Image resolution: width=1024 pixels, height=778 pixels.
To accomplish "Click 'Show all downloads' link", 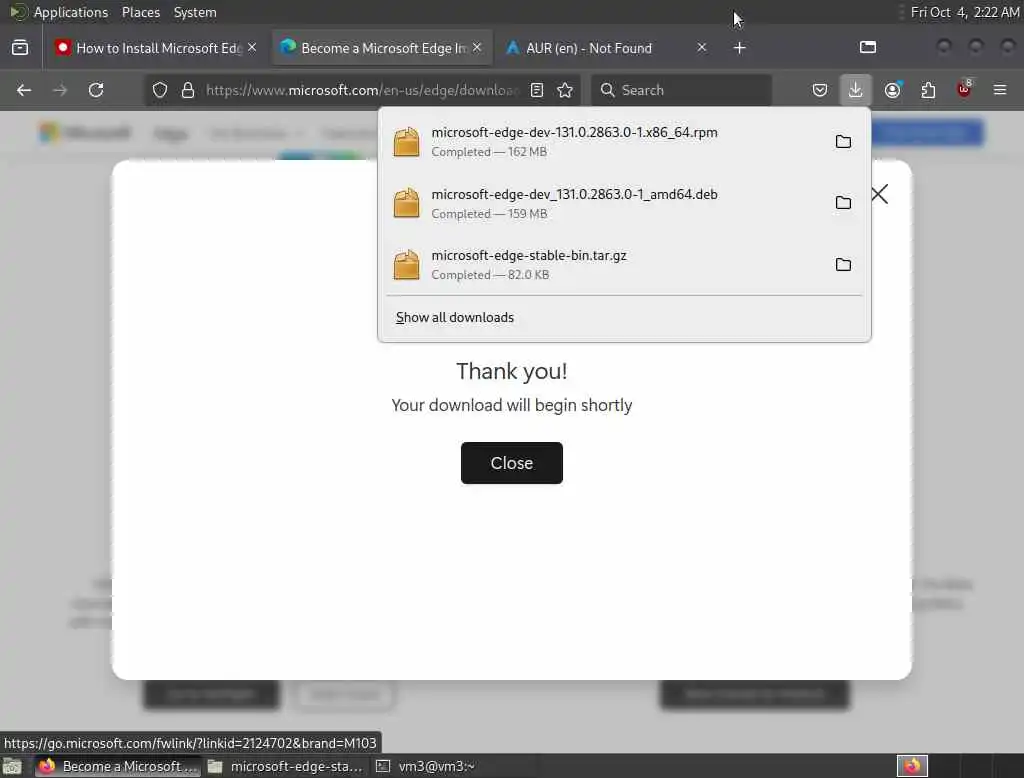I will [x=455, y=317].
